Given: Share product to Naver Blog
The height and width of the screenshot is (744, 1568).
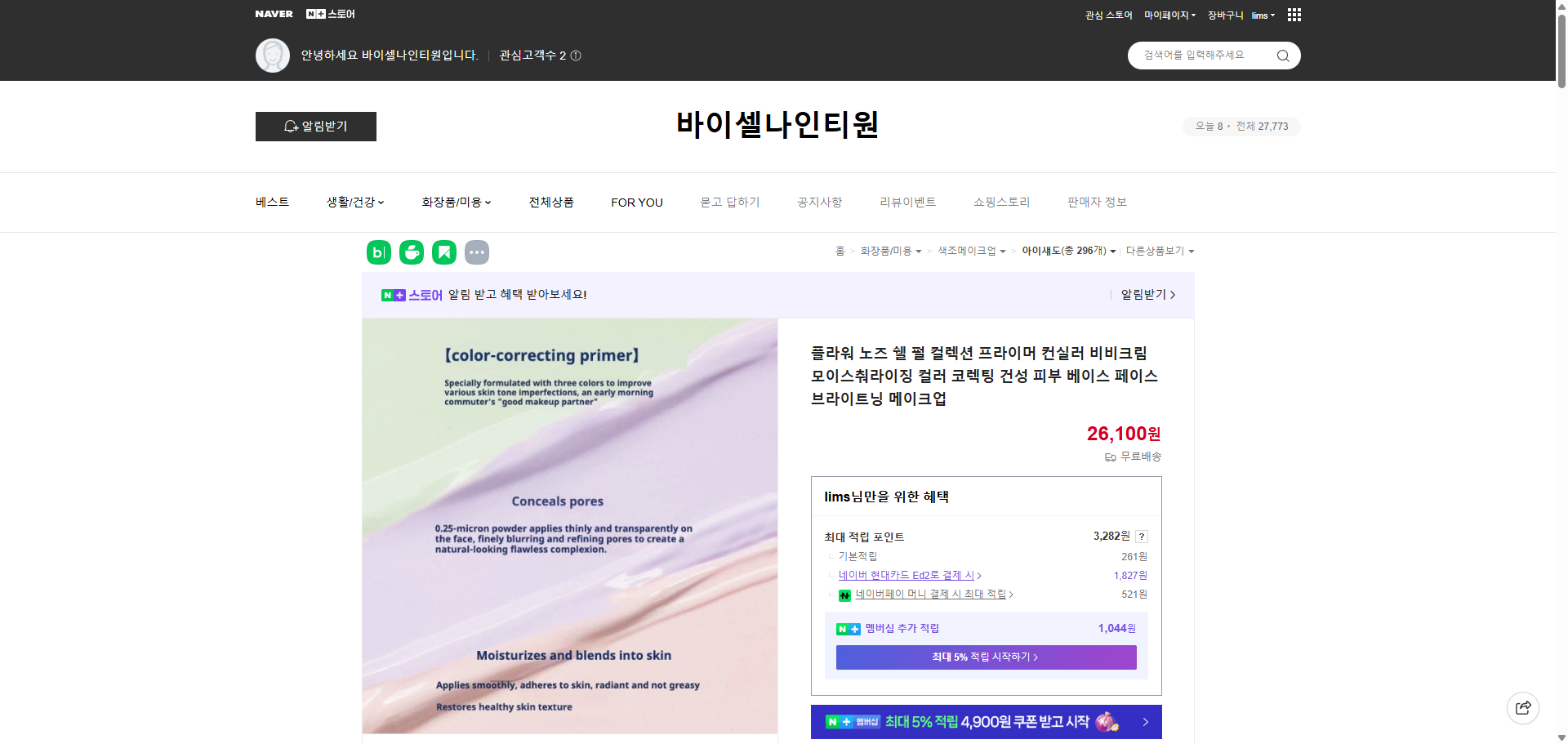Looking at the screenshot, I should (x=378, y=252).
